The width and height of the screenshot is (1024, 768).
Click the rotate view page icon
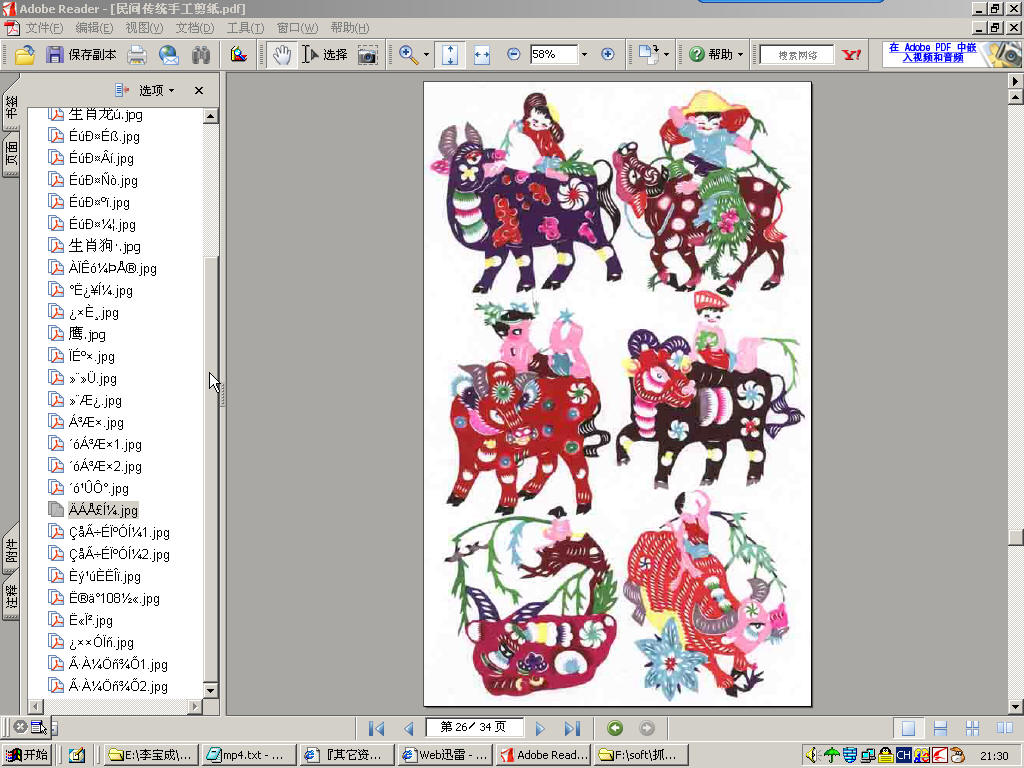[x=648, y=55]
